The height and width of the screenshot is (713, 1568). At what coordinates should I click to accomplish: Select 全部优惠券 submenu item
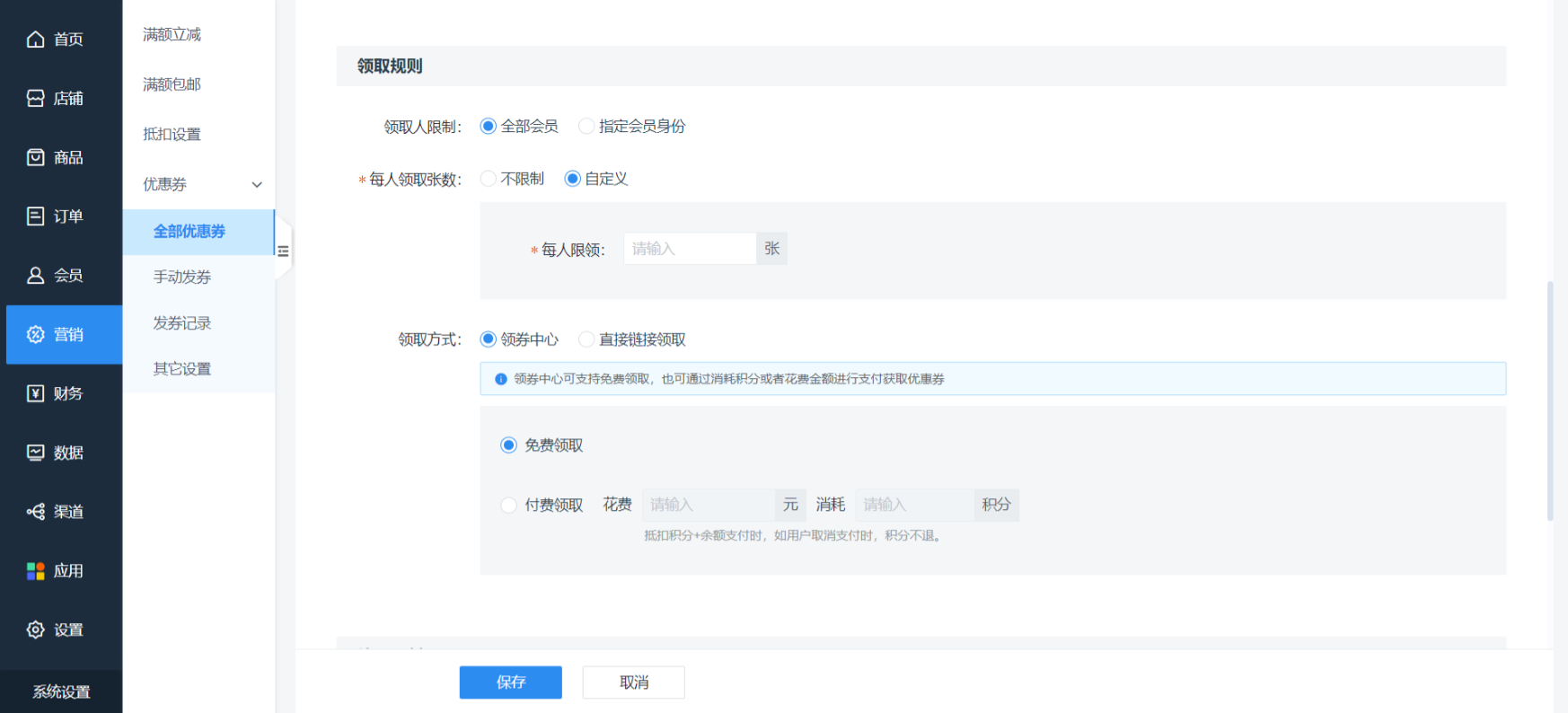(198, 232)
